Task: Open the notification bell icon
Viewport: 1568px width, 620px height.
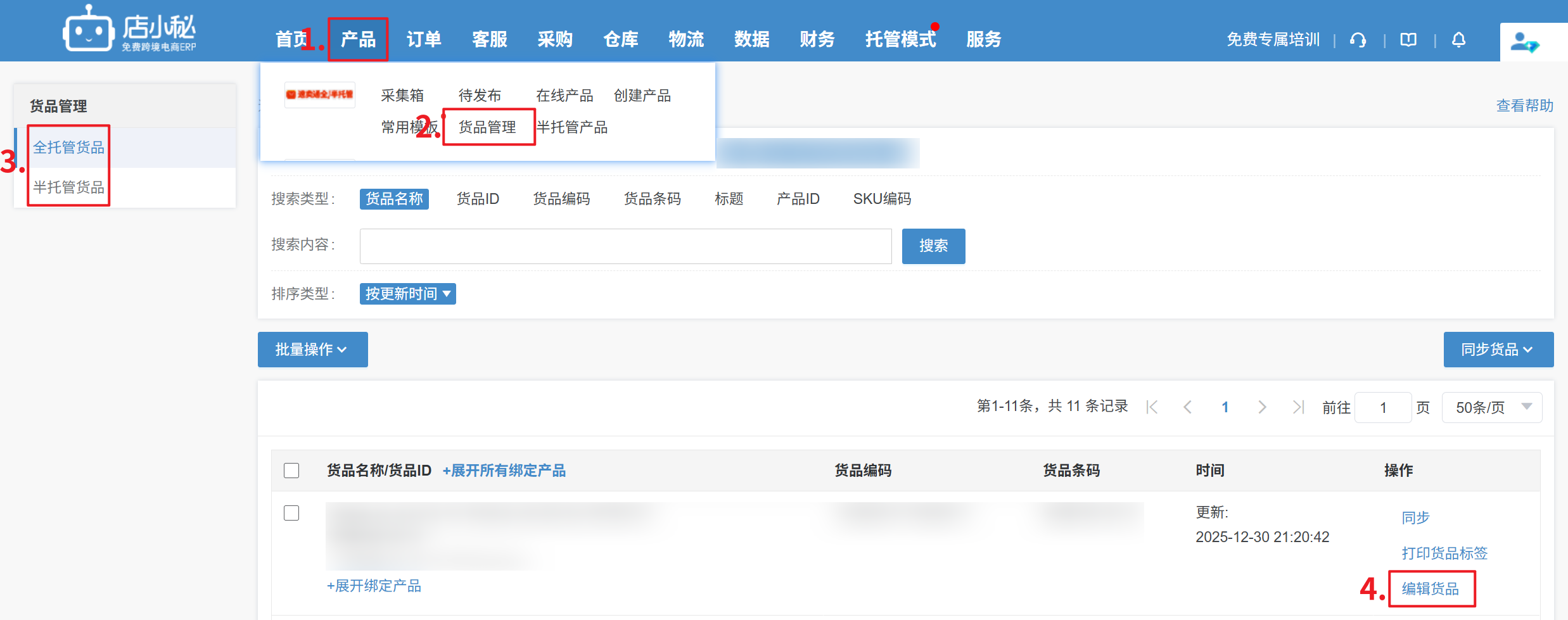Action: [x=1458, y=40]
